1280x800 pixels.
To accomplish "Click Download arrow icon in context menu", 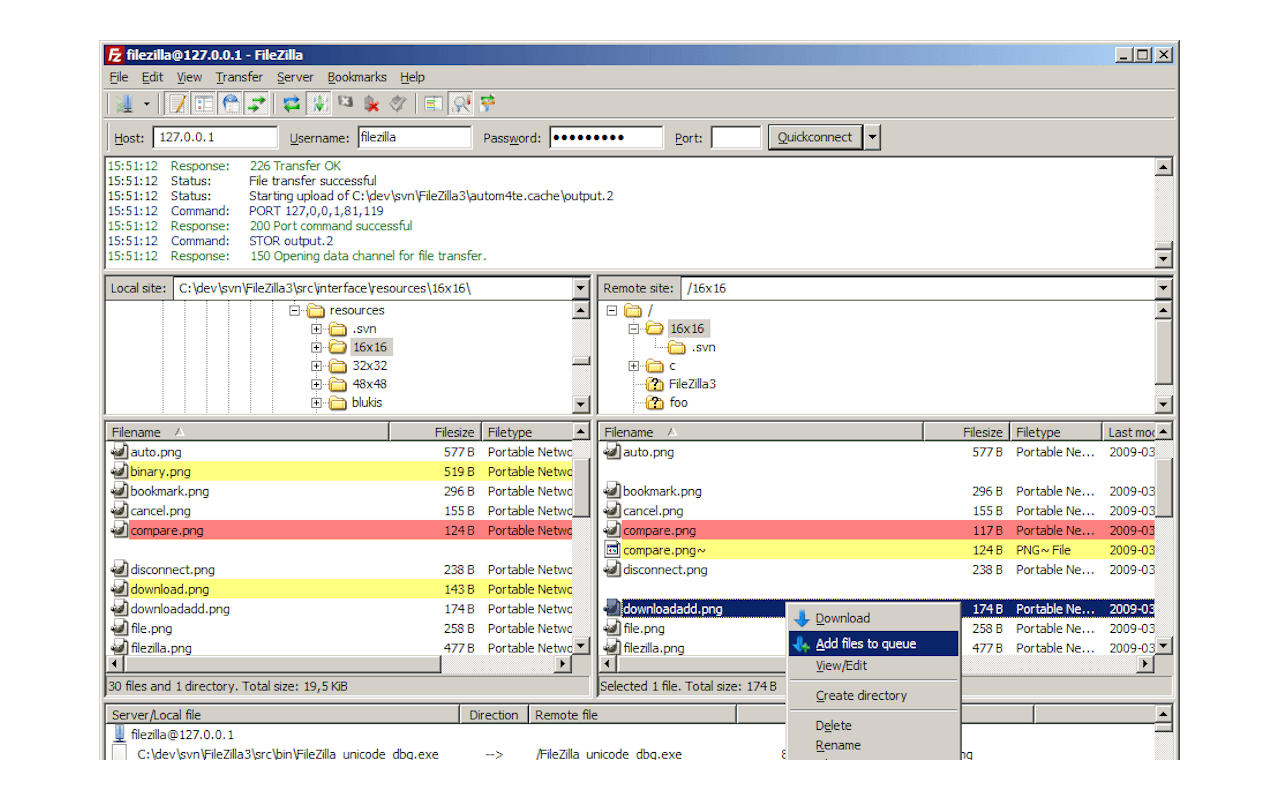I will pyautogui.click(x=802, y=618).
